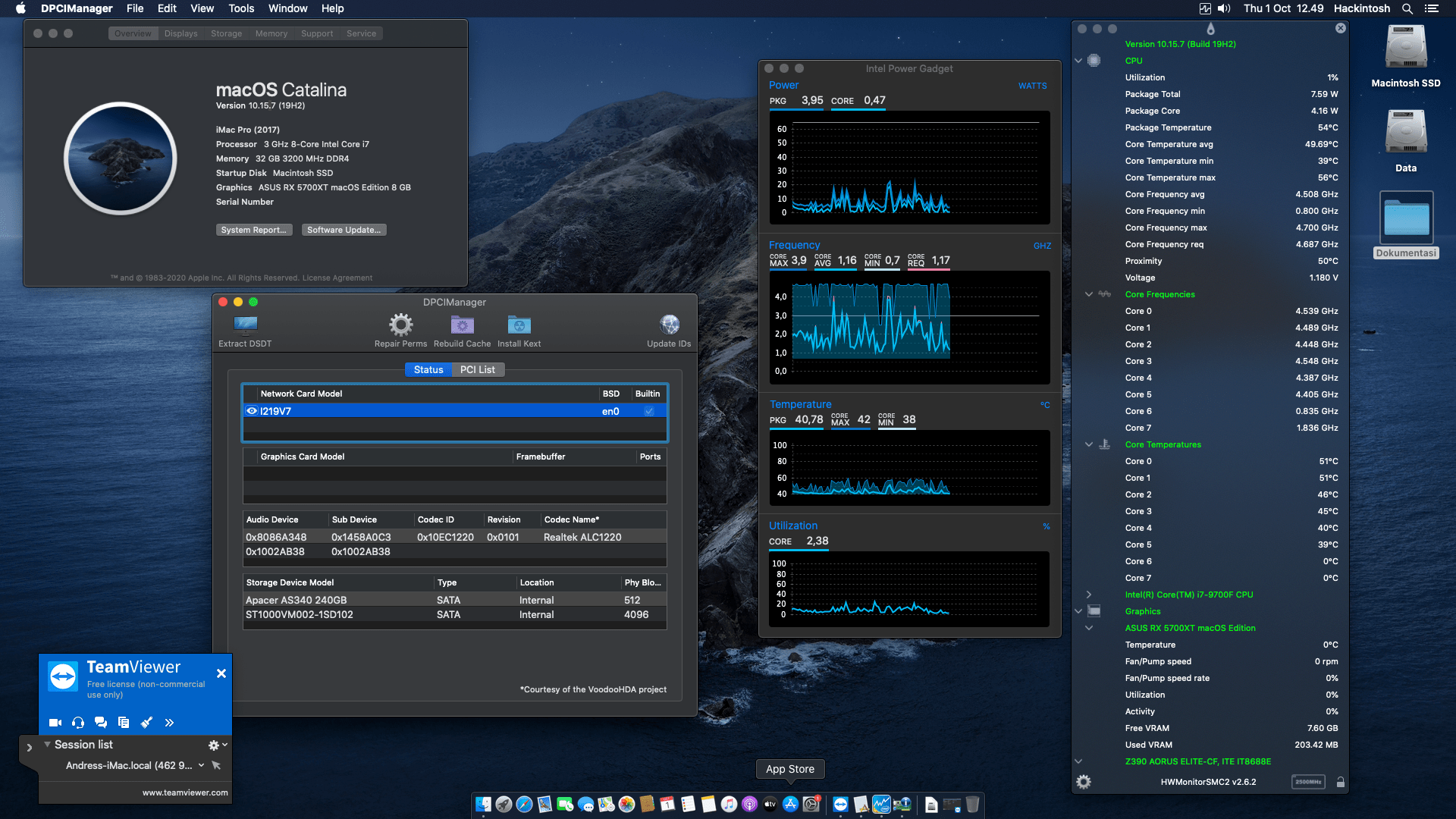Open Notification Center list icon
This screenshot has width=1456, height=819.
click(x=1432, y=8)
